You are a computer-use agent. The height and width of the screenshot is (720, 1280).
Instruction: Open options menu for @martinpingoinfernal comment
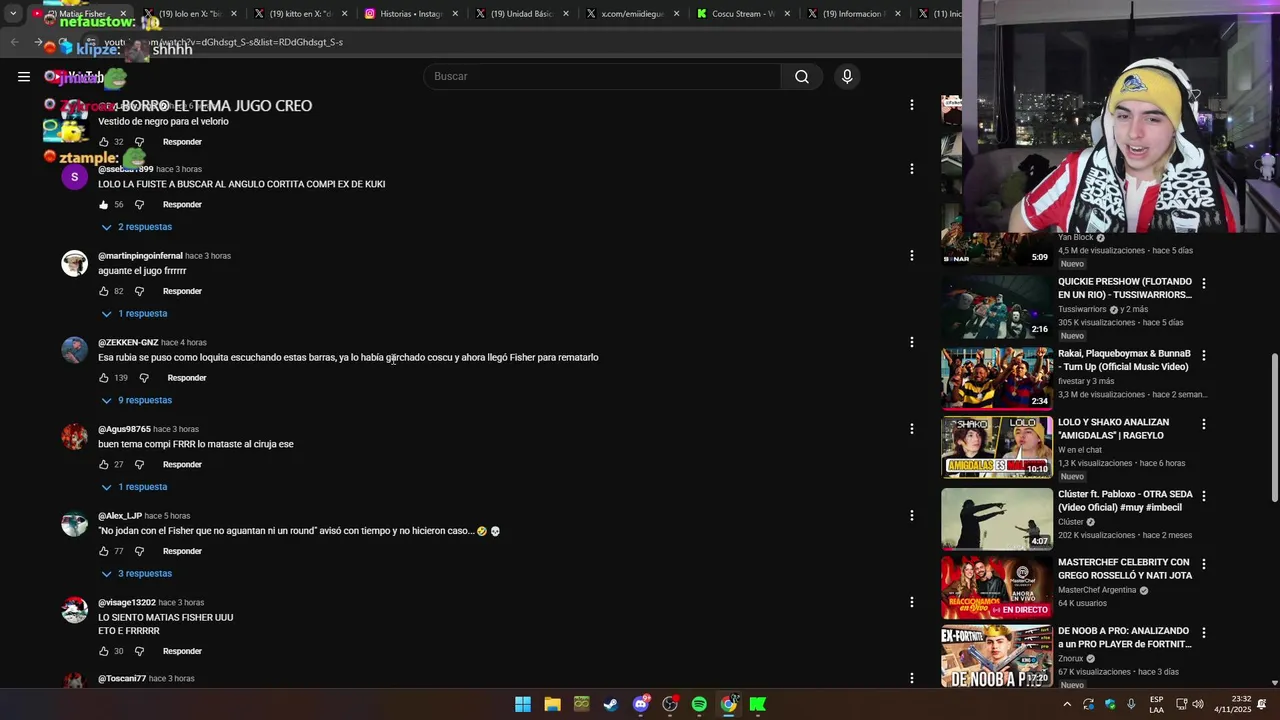pos(911,256)
